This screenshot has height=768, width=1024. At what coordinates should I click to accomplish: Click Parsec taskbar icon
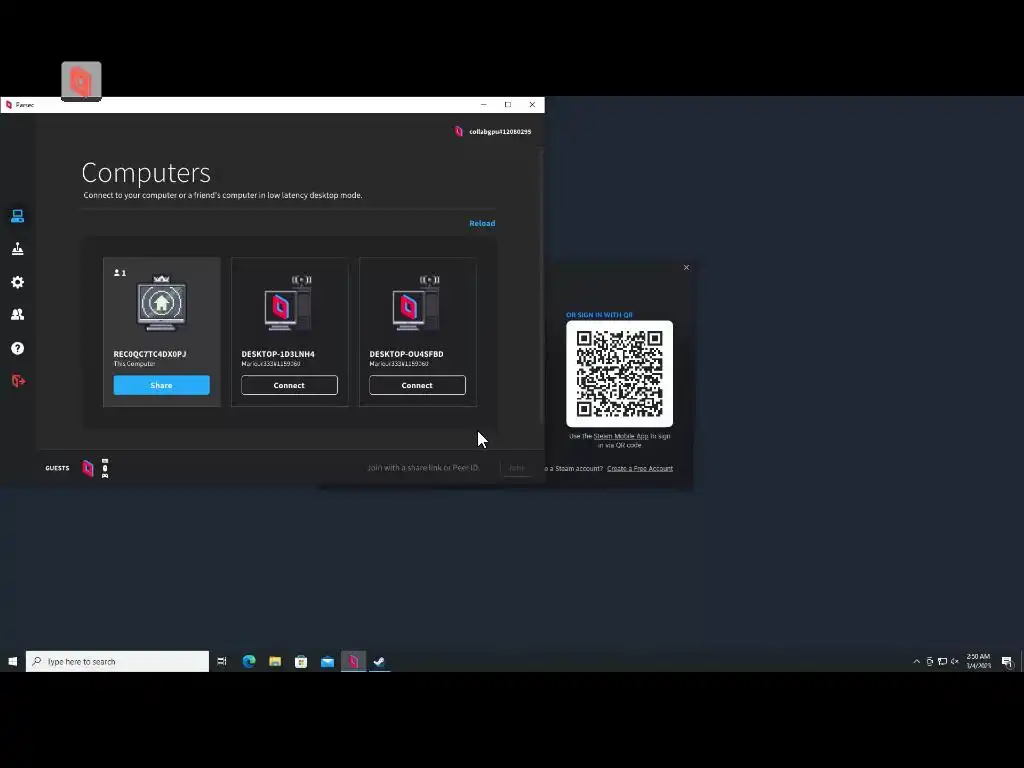coord(353,662)
